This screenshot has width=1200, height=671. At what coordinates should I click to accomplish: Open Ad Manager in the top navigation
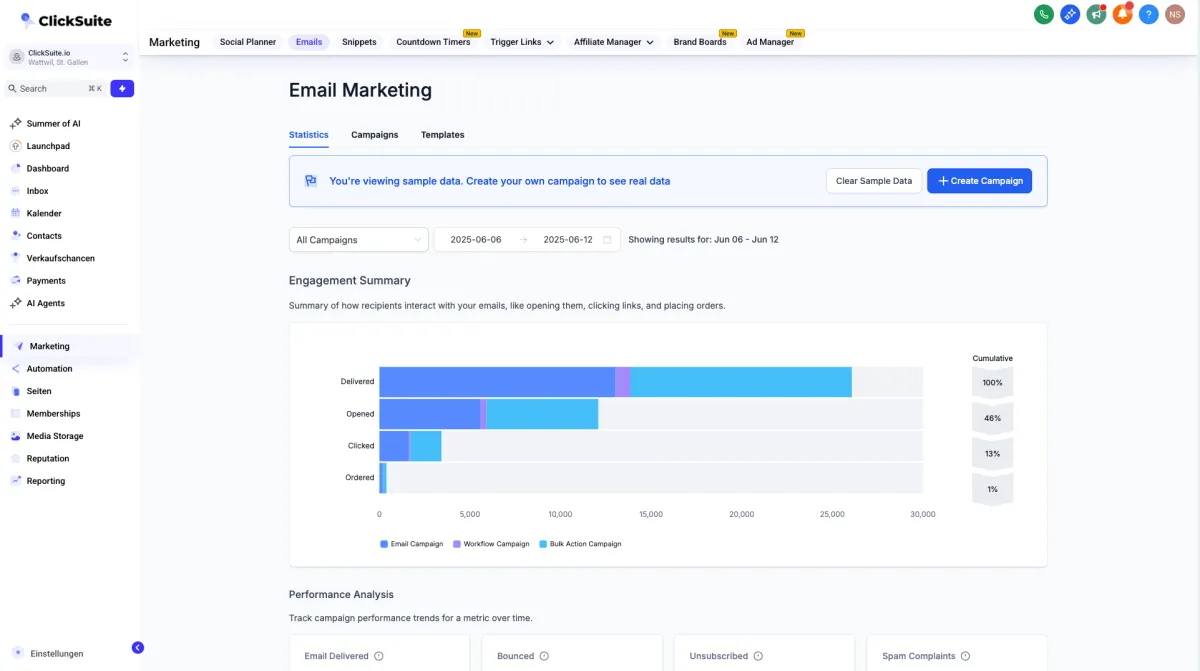pos(770,42)
